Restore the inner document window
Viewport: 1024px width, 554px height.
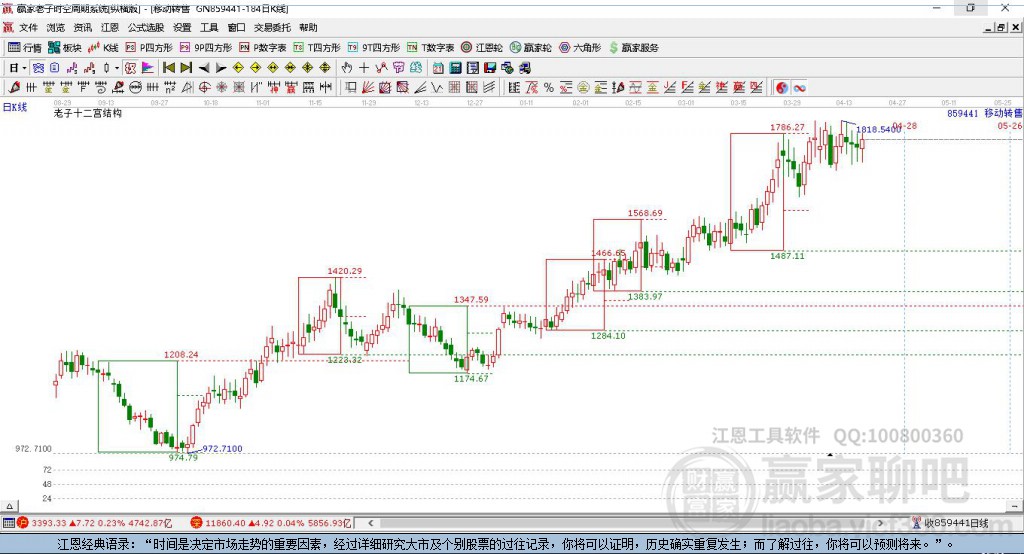pyautogui.click(x=1001, y=27)
